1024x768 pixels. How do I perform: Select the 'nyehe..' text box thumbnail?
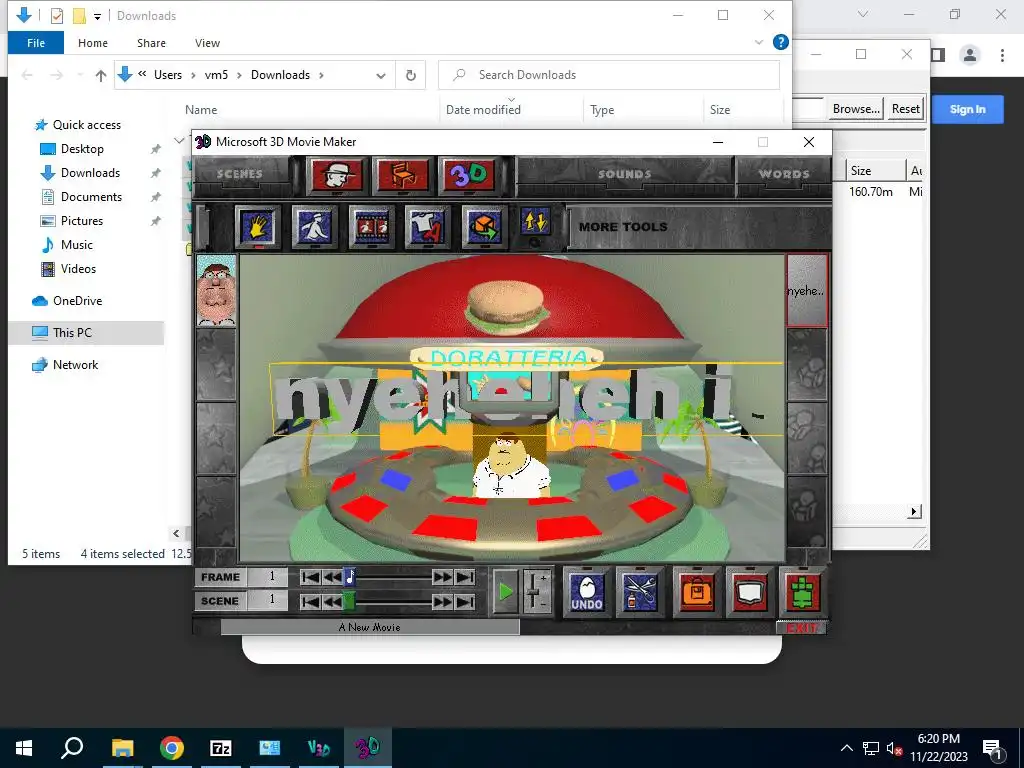click(x=807, y=291)
